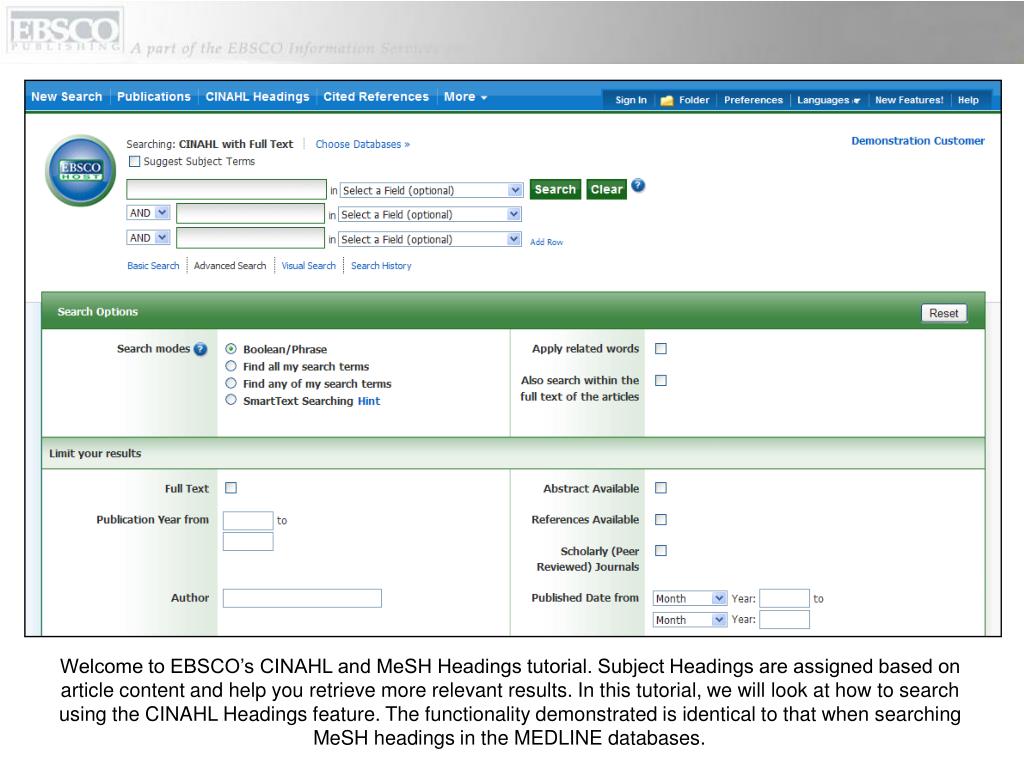The height and width of the screenshot is (768, 1024).
Task: Open the Published Date to Month dropdown
Action: click(690, 619)
